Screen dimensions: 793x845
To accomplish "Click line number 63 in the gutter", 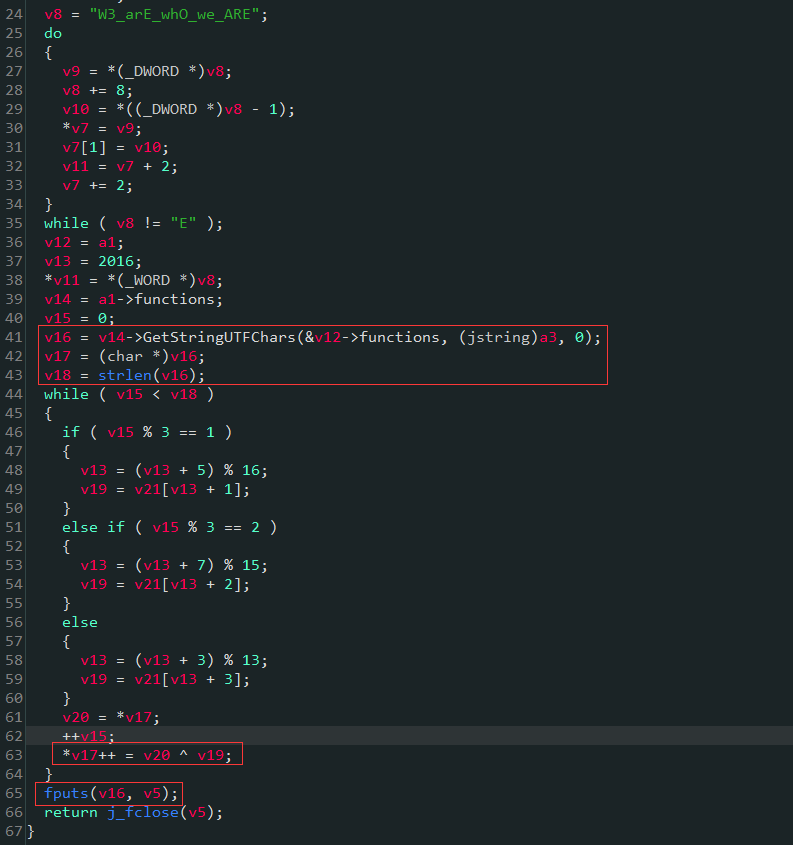I will coord(13,755).
